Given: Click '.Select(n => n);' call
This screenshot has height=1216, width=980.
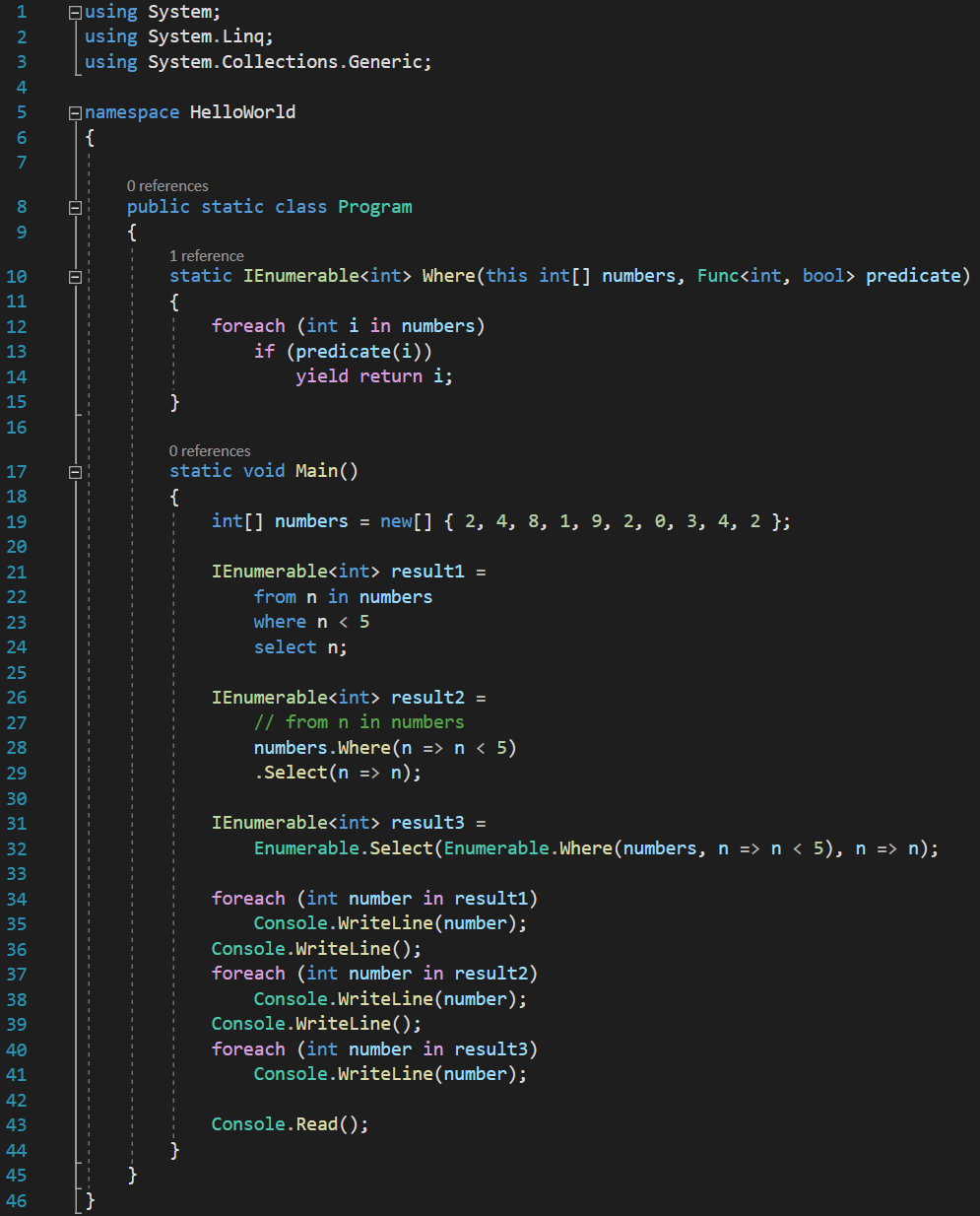Looking at the screenshot, I should click(x=338, y=773).
